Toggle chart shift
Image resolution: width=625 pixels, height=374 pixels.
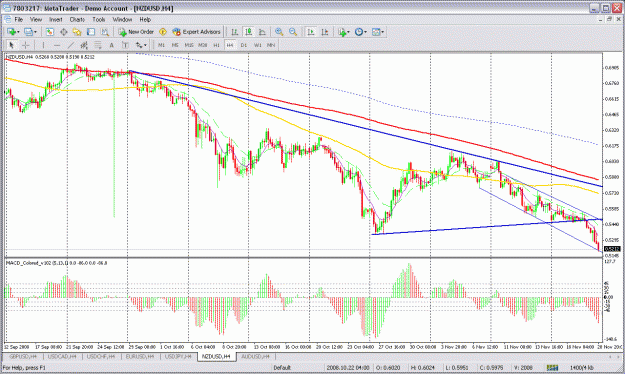tap(324, 32)
